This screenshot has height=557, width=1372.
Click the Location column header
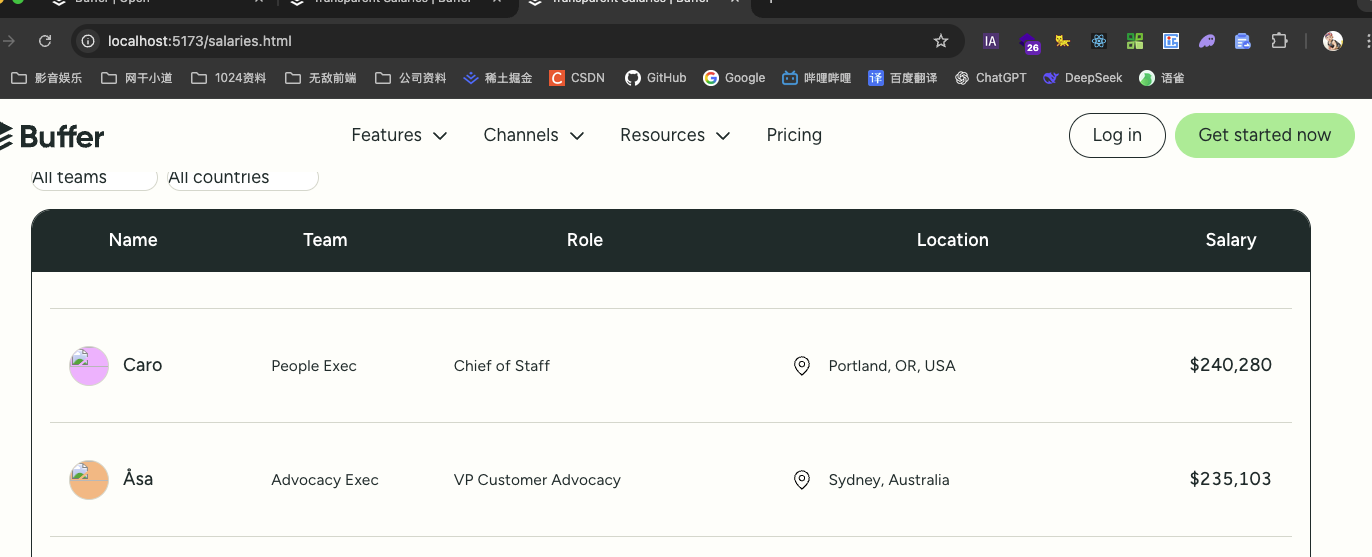(x=953, y=240)
